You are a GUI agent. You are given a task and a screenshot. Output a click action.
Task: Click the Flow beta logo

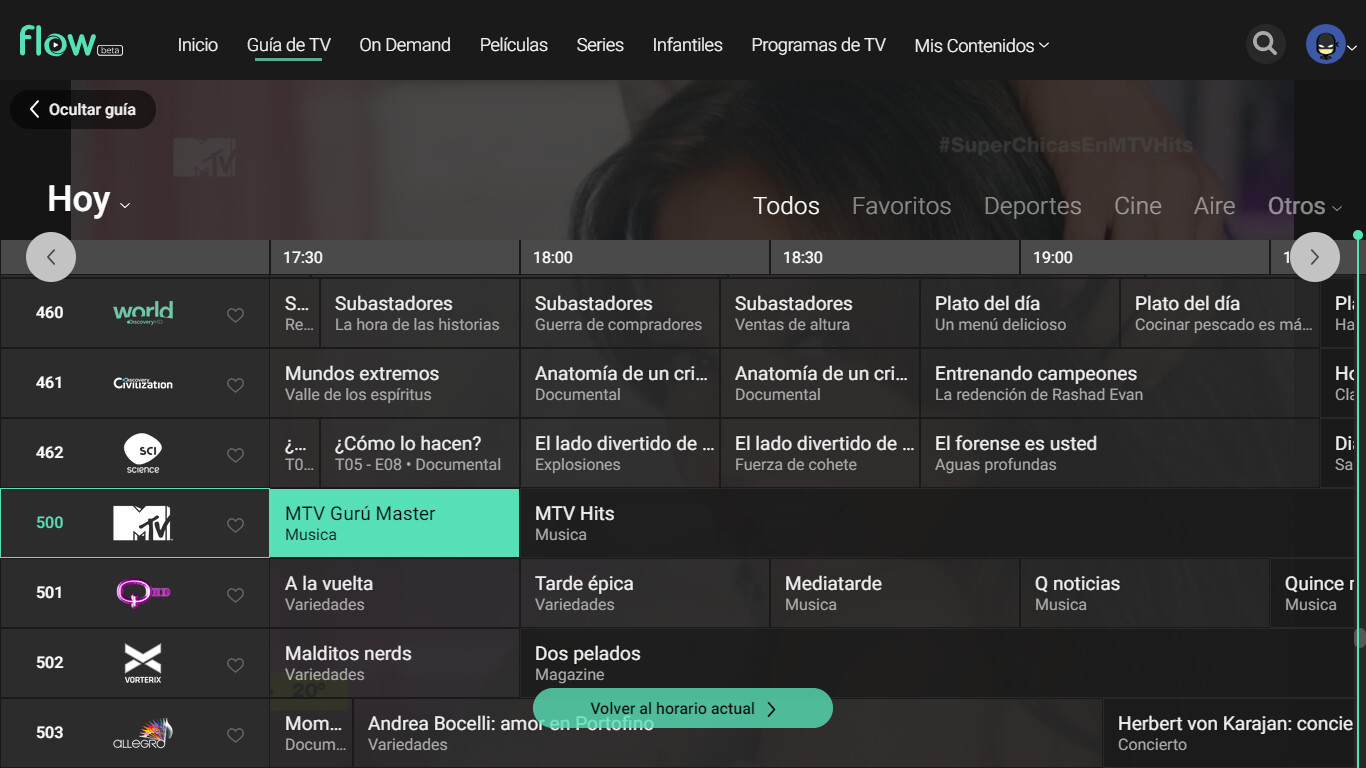[x=71, y=41]
